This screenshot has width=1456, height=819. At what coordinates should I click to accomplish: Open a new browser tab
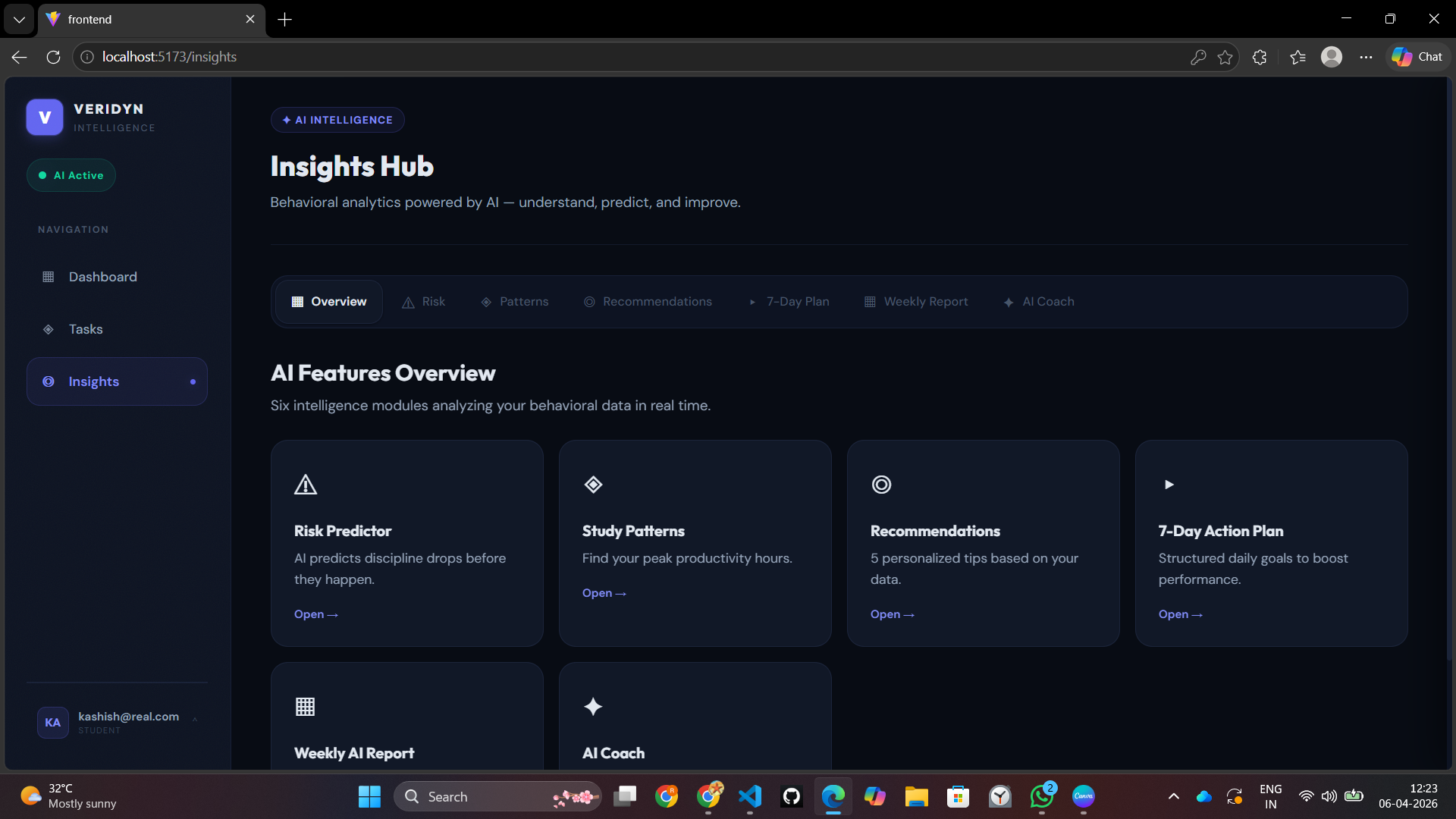click(x=285, y=19)
